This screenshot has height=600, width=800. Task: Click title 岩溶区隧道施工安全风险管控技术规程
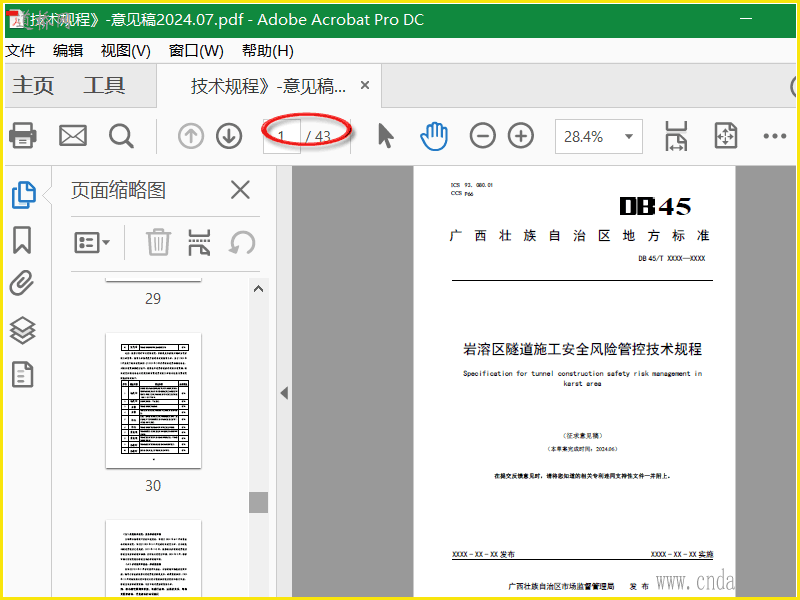click(582, 349)
